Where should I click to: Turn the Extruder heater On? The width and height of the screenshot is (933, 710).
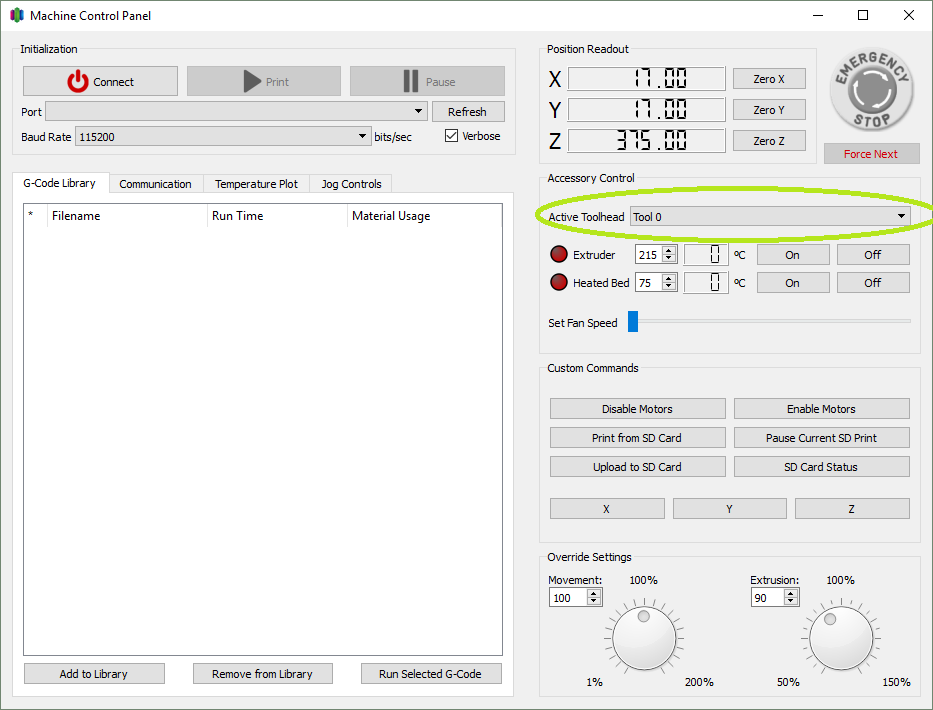[792, 255]
